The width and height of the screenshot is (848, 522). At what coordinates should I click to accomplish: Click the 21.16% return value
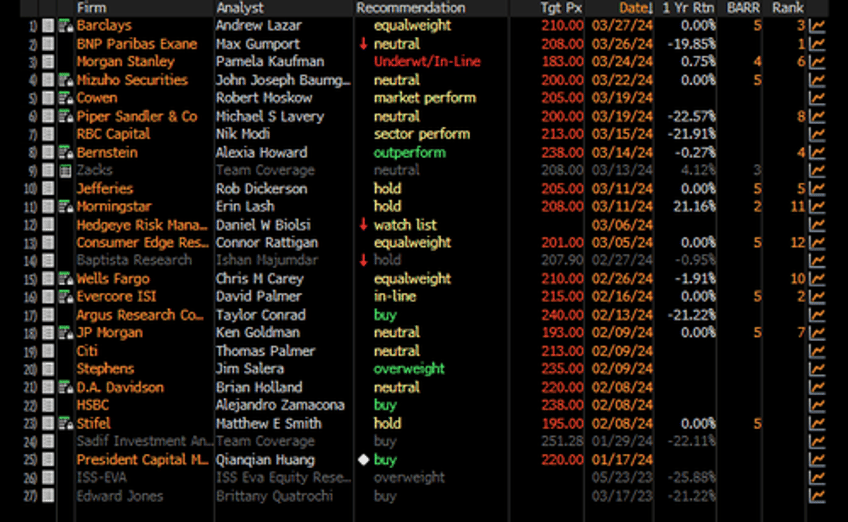click(694, 207)
